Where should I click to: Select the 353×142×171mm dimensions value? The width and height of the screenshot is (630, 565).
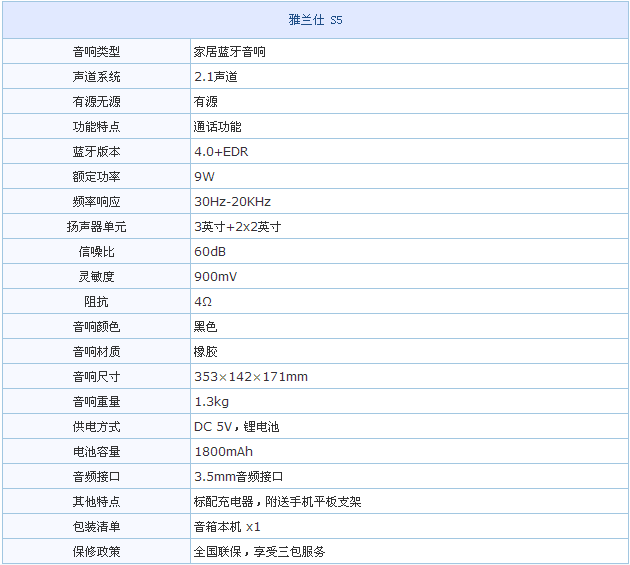(x=251, y=377)
